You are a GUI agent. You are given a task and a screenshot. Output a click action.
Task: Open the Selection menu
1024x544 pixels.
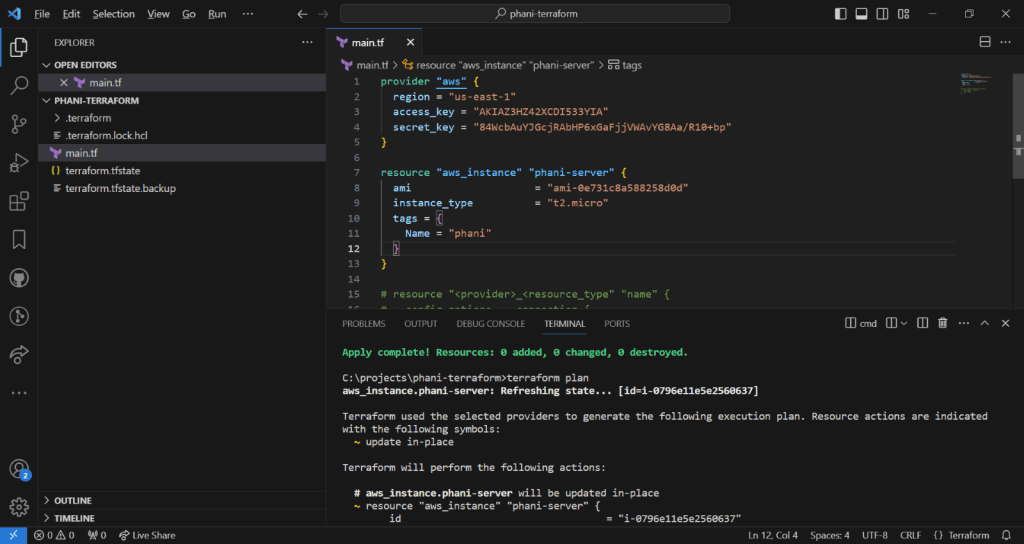point(113,14)
